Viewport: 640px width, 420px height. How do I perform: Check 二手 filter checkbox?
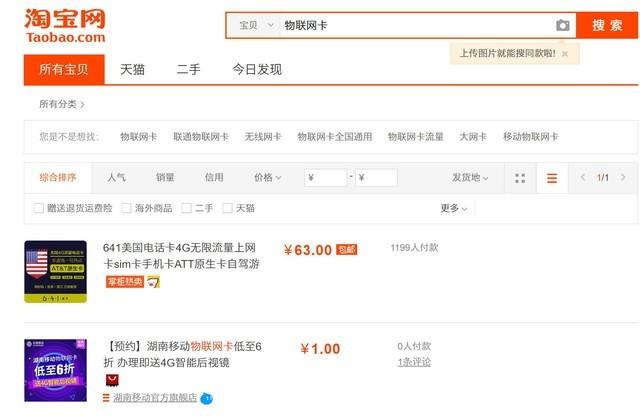click(187, 208)
